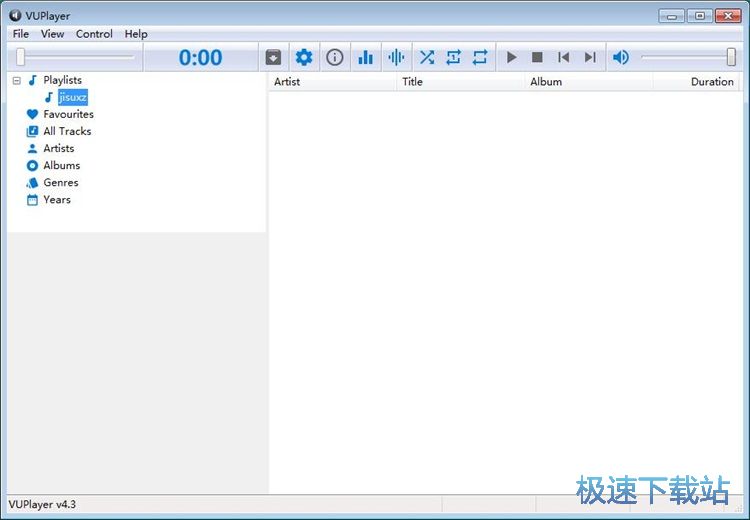Stop playback with the stop button
This screenshot has height=520, width=750.
point(538,58)
